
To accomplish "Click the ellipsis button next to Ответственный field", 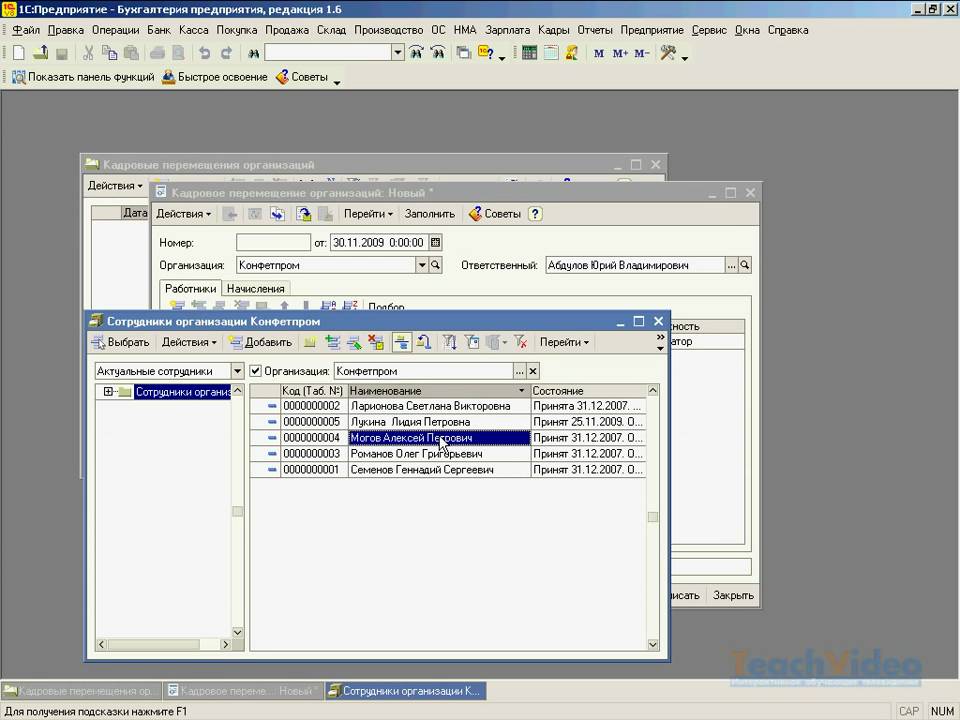I will (x=732, y=265).
